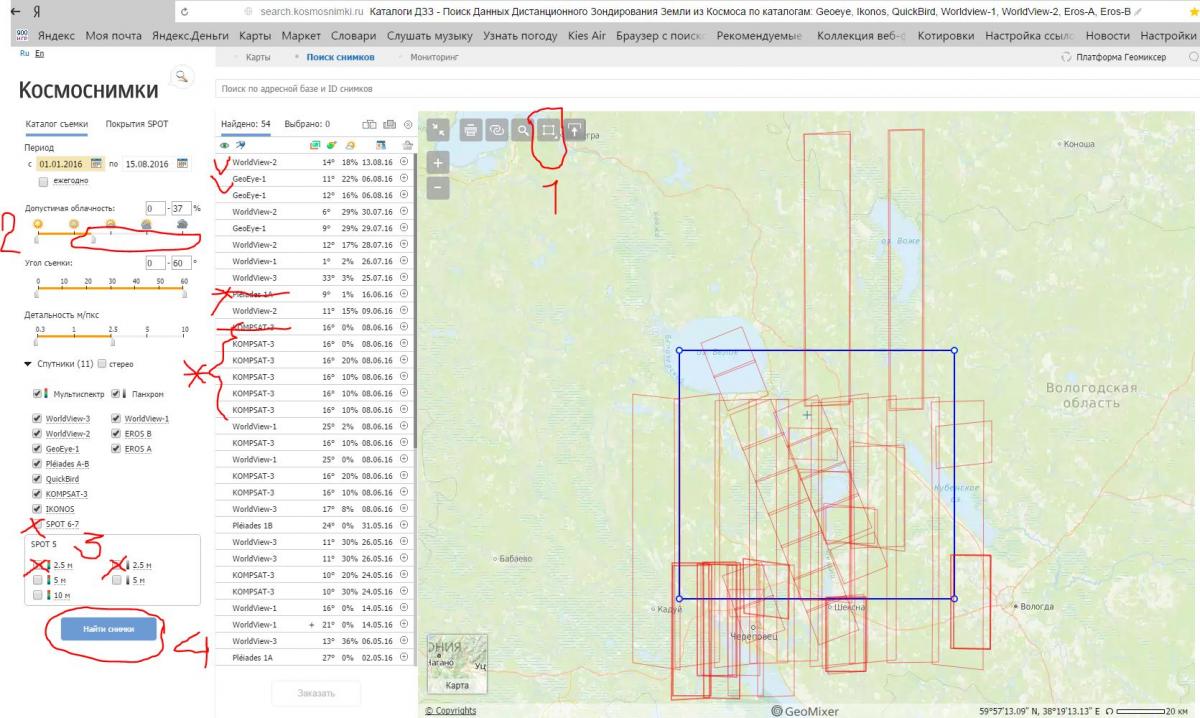Screen dimensions: 1200x718
Task: Switch language via the En link
Action: [39, 54]
